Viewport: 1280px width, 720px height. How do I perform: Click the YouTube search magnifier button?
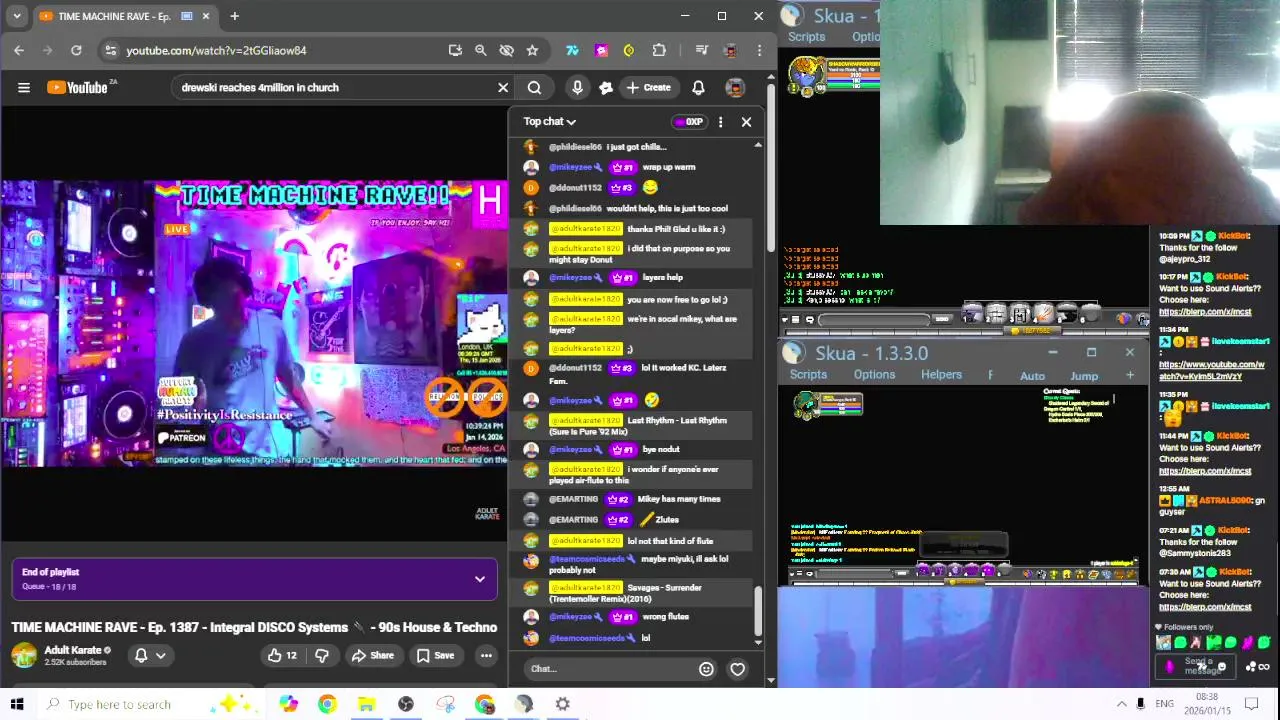(x=534, y=88)
